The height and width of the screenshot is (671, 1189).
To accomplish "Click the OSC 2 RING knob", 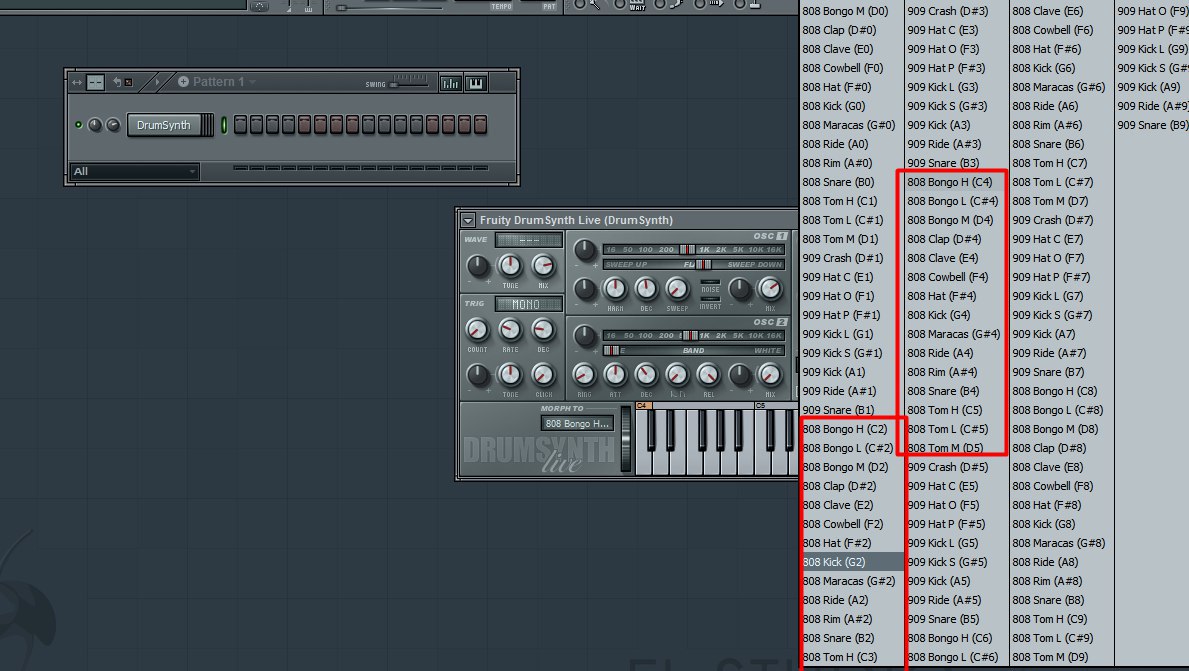I will [x=584, y=375].
